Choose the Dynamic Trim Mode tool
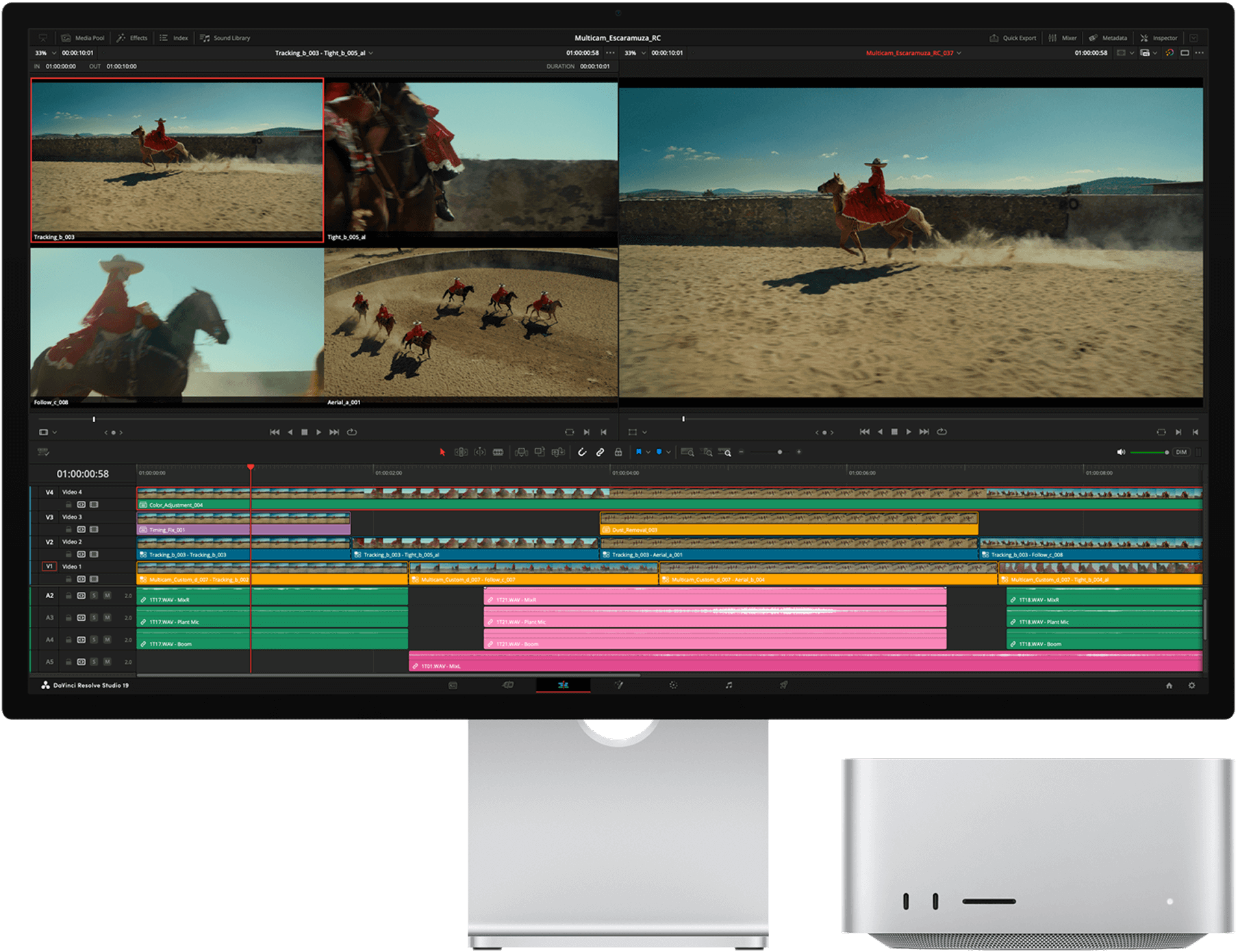The height and width of the screenshot is (952, 1238). (x=480, y=452)
